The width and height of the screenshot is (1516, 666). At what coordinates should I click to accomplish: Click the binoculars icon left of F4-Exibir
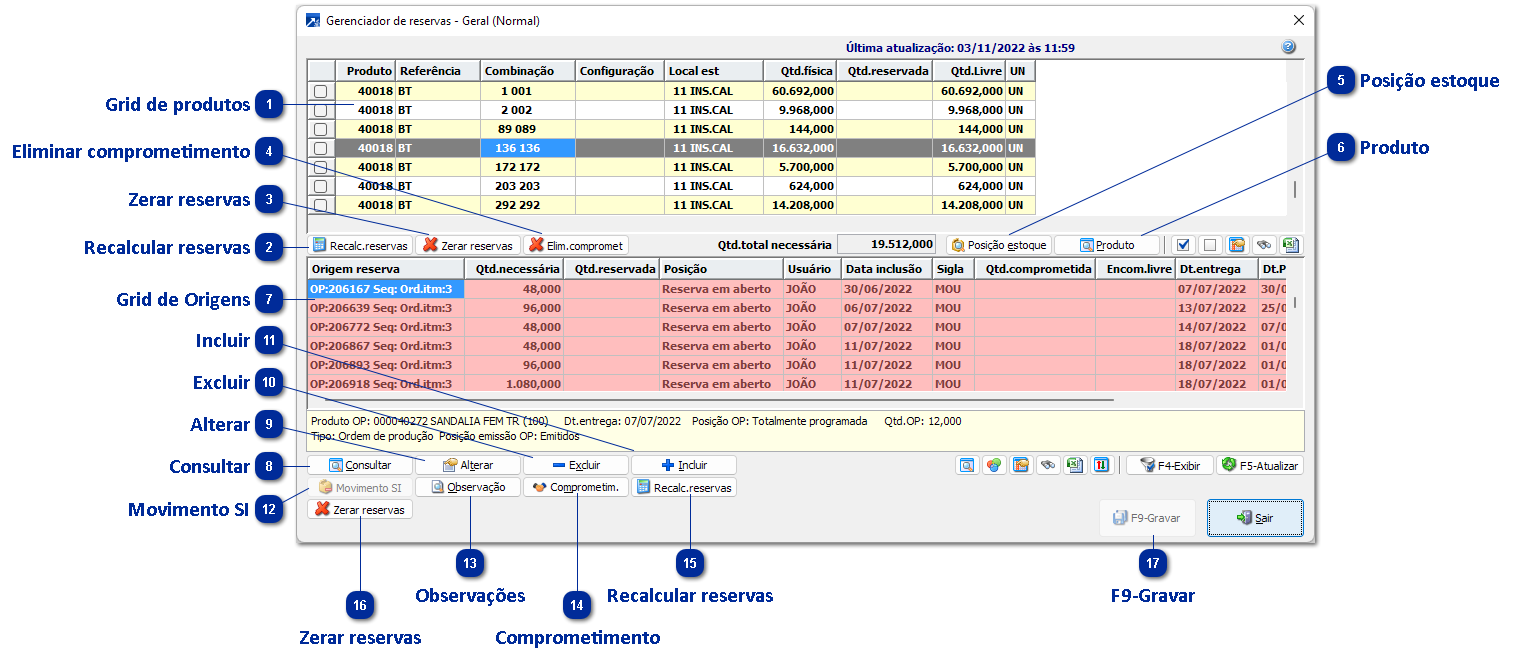1047,465
